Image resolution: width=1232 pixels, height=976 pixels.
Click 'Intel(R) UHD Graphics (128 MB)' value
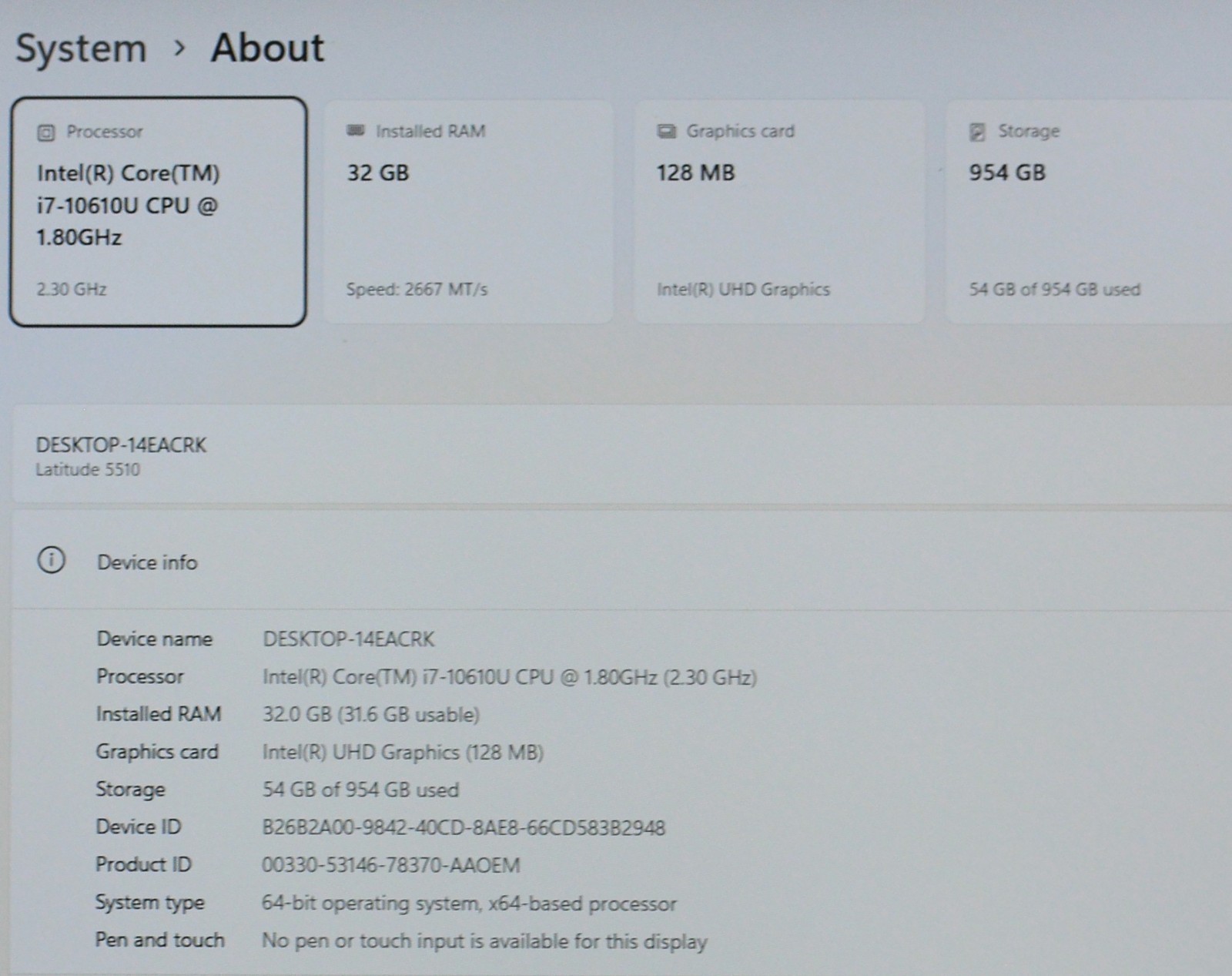[x=403, y=753]
